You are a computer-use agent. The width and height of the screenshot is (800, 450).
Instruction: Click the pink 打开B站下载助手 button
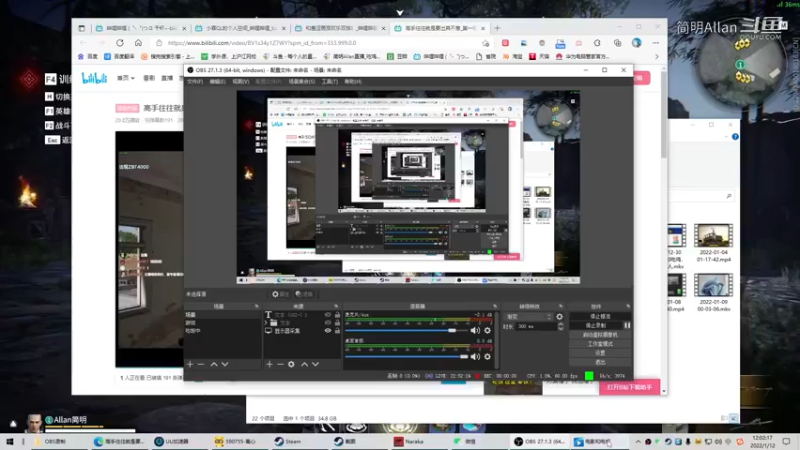629,387
